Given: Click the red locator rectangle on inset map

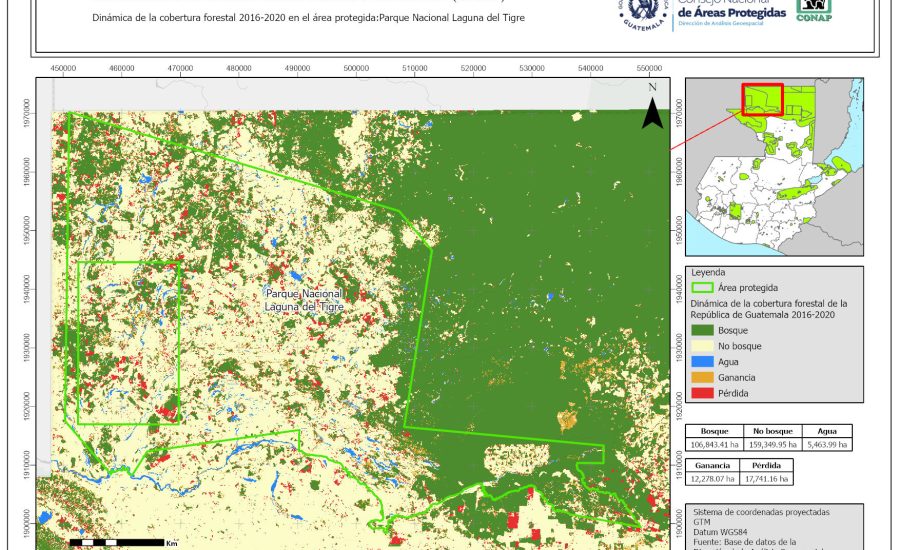Looking at the screenshot, I should point(761,100).
